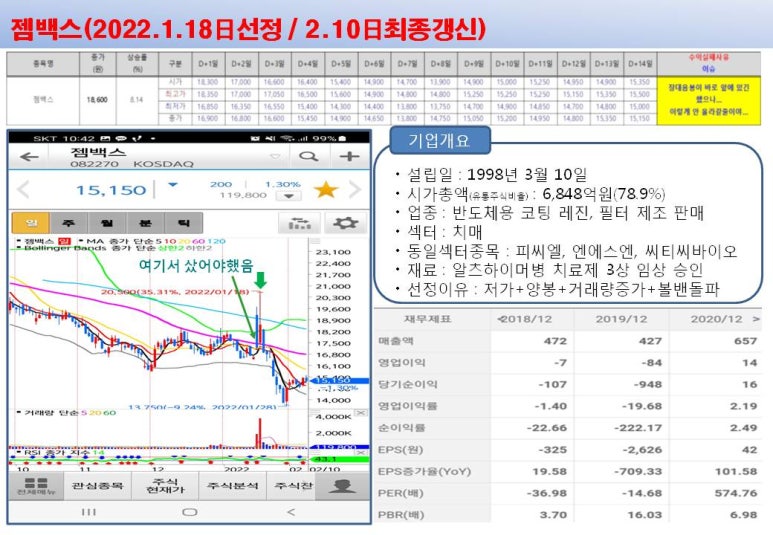Click the 젬백스 일 chart legend
The image size is (773, 535).
(43, 241)
